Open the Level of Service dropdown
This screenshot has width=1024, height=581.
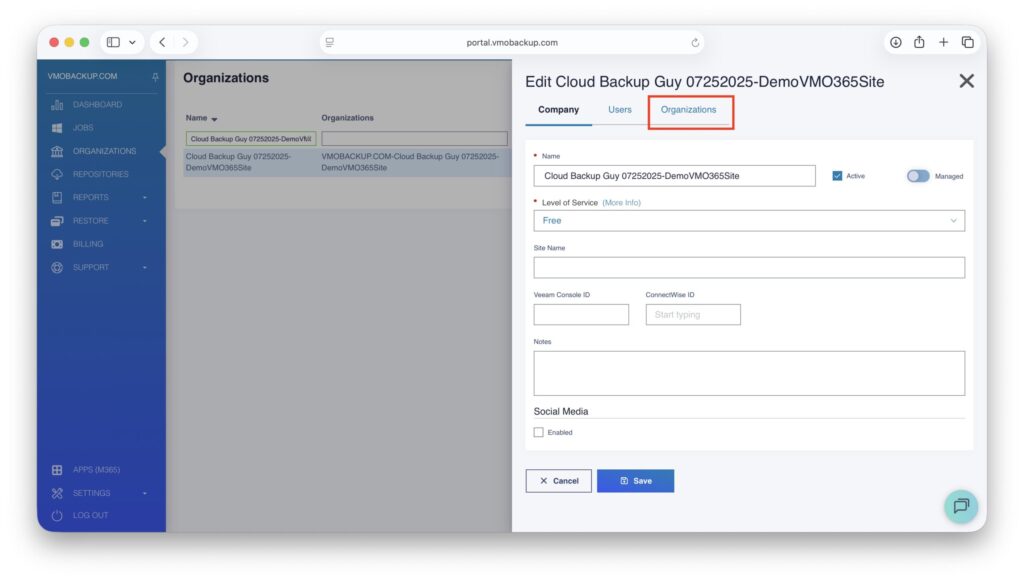pos(748,221)
